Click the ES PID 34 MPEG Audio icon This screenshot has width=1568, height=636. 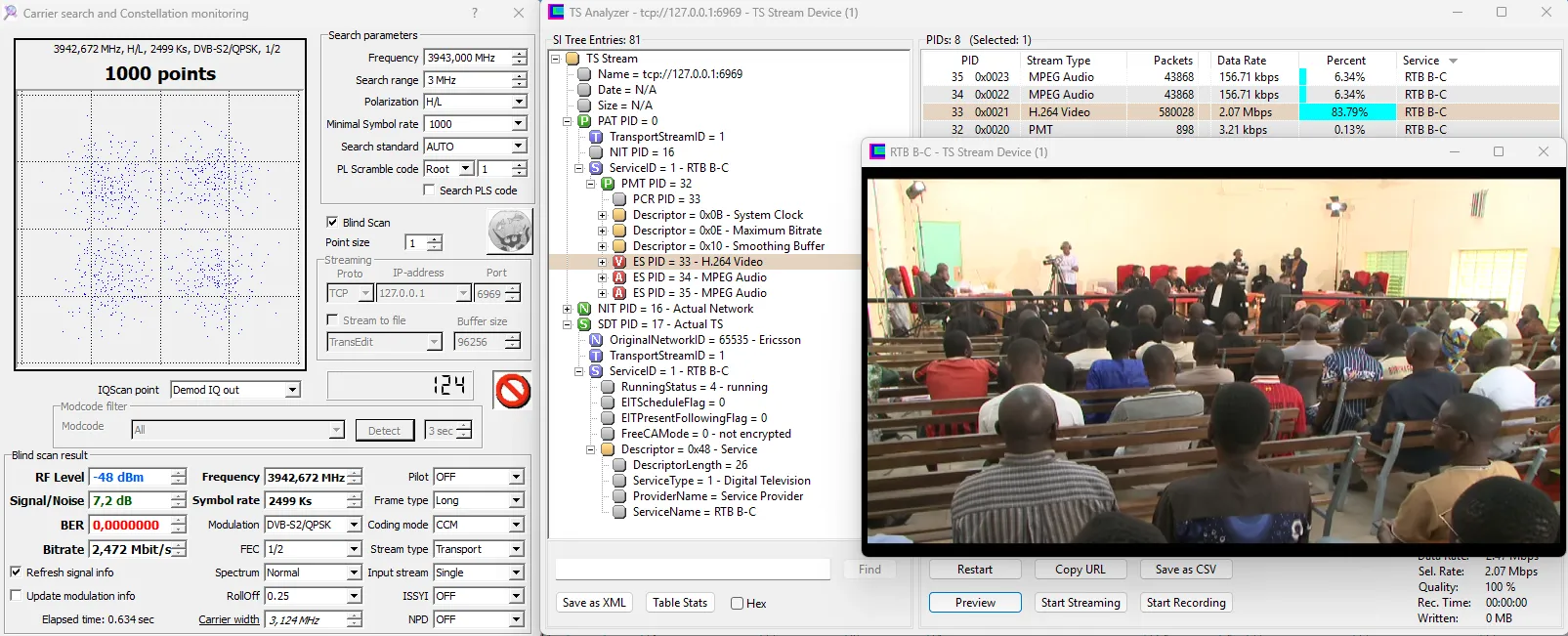click(x=619, y=277)
